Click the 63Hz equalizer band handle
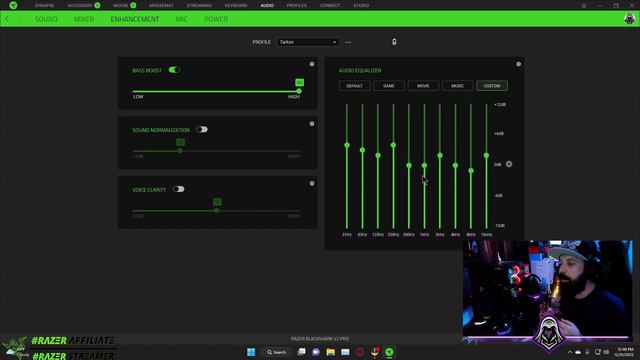 point(362,150)
